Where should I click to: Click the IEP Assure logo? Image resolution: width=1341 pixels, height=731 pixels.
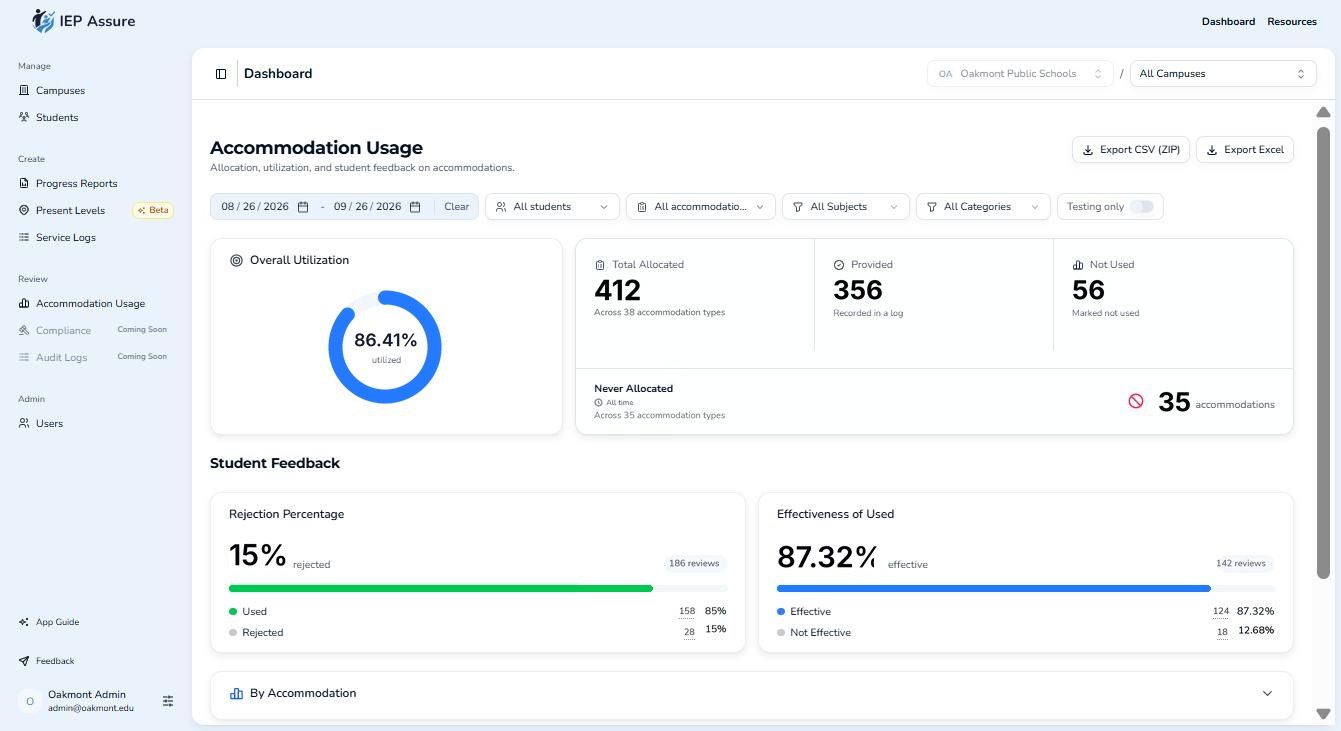tap(84, 21)
